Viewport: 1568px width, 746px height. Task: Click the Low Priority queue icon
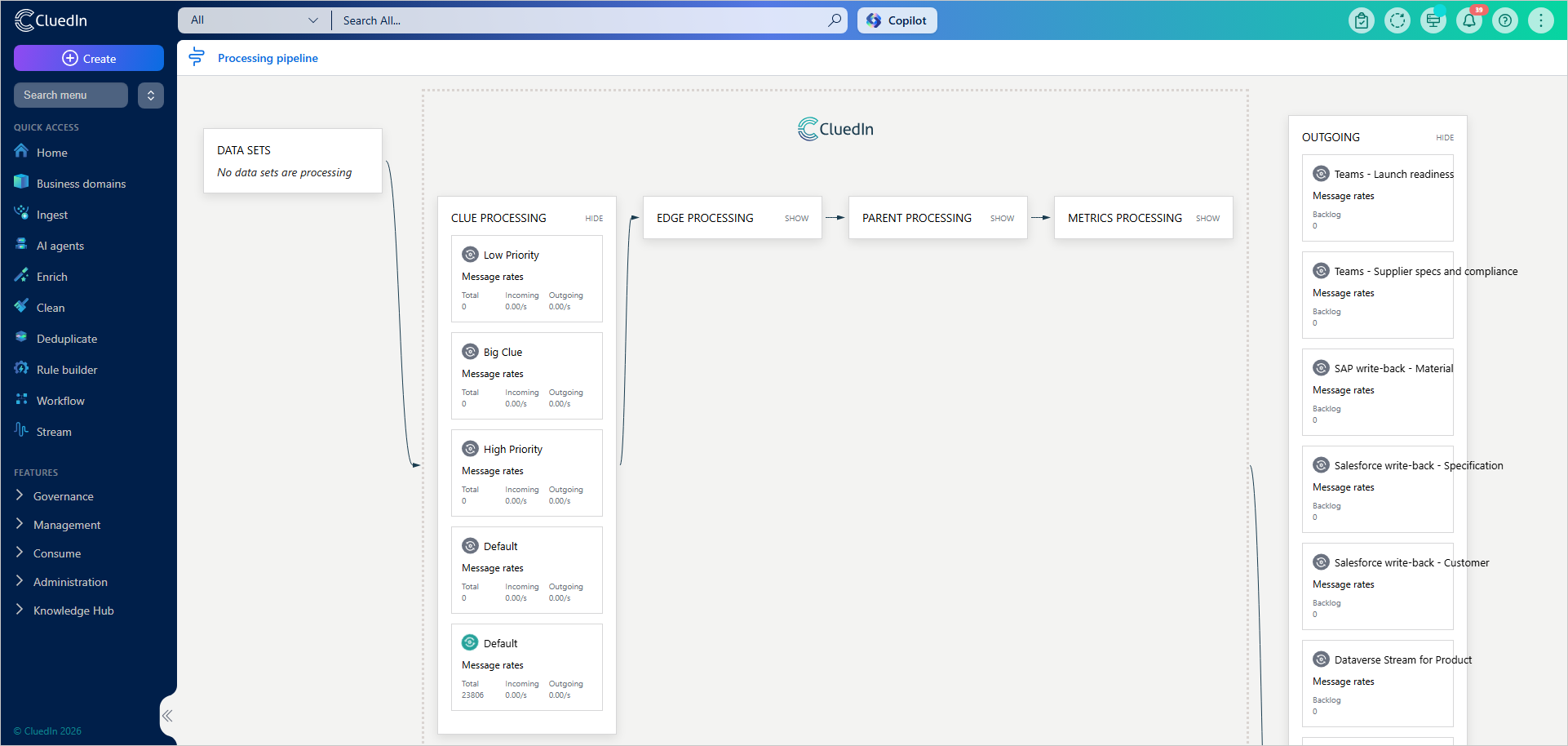470,255
